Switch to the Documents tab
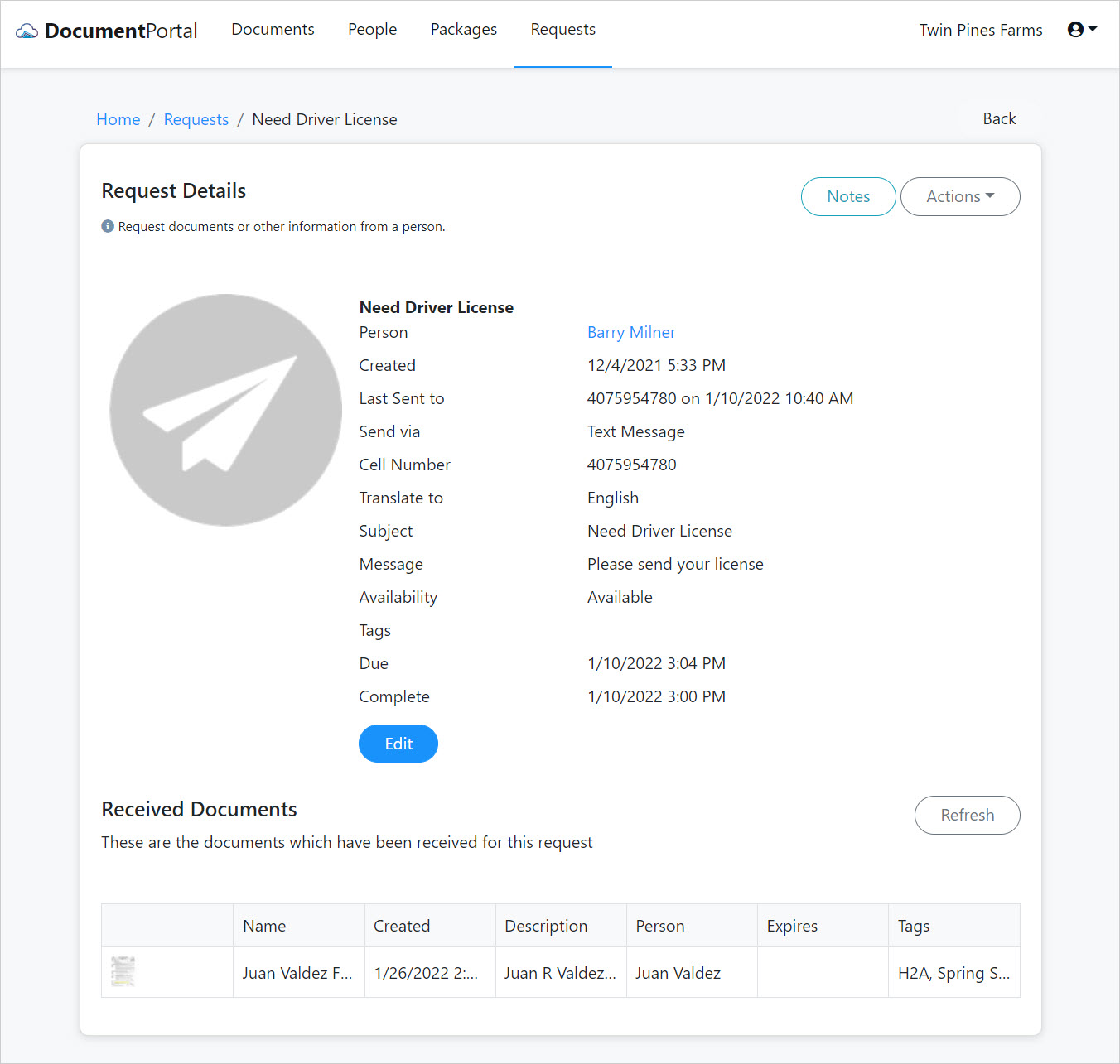Image resolution: width=1120 pixels, height=1064 pixels. tap(273, 29)
